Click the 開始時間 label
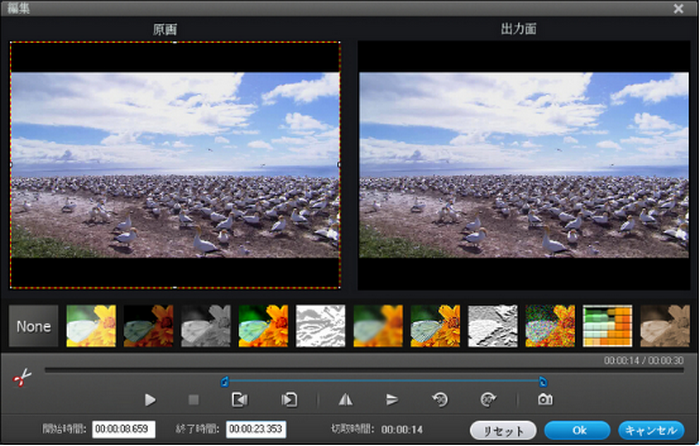This screenshot has height=446, width=700. click(64, 429)
